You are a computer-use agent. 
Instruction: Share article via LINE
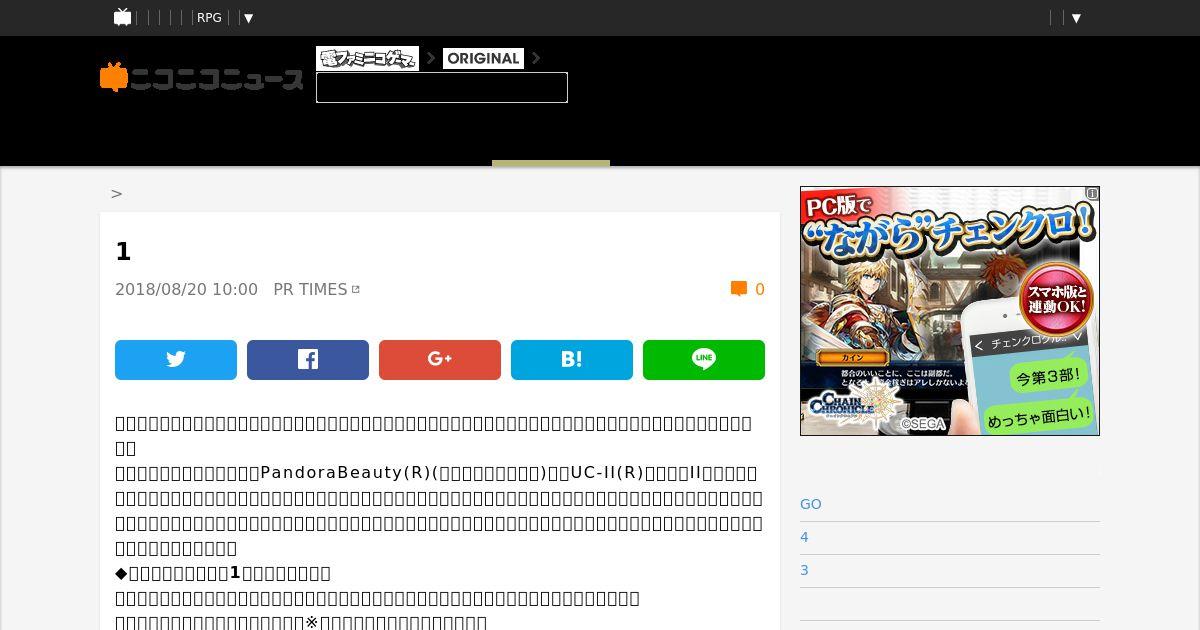coord(704,360)
